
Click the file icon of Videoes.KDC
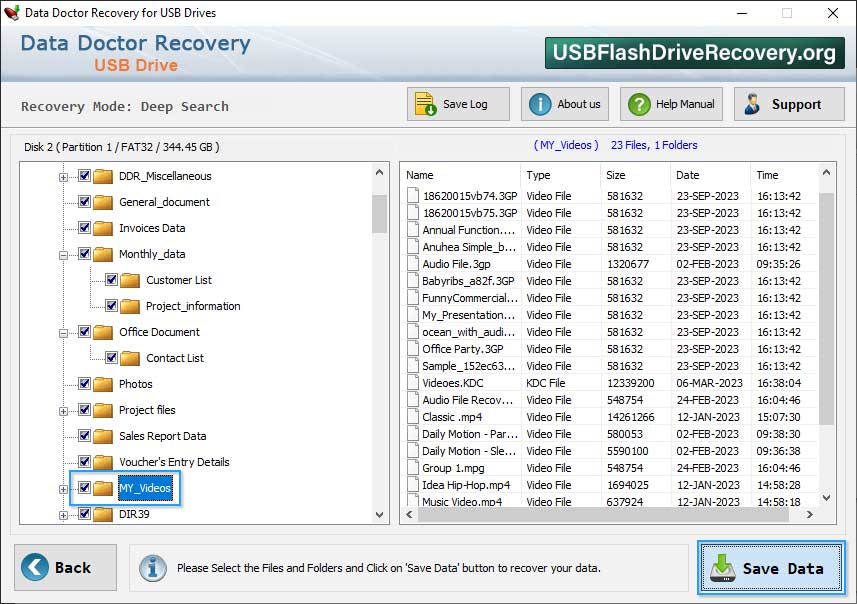coord(413,383)
